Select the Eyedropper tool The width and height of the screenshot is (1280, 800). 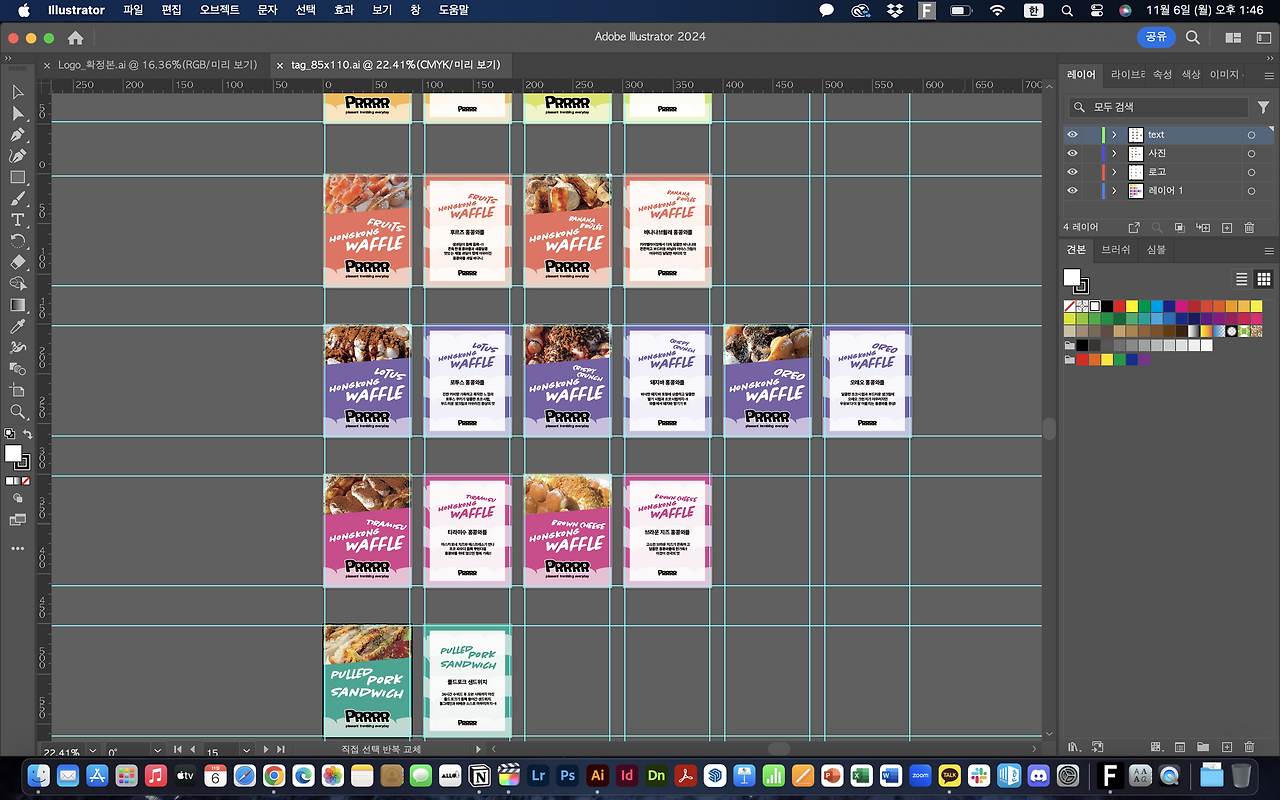18,327
